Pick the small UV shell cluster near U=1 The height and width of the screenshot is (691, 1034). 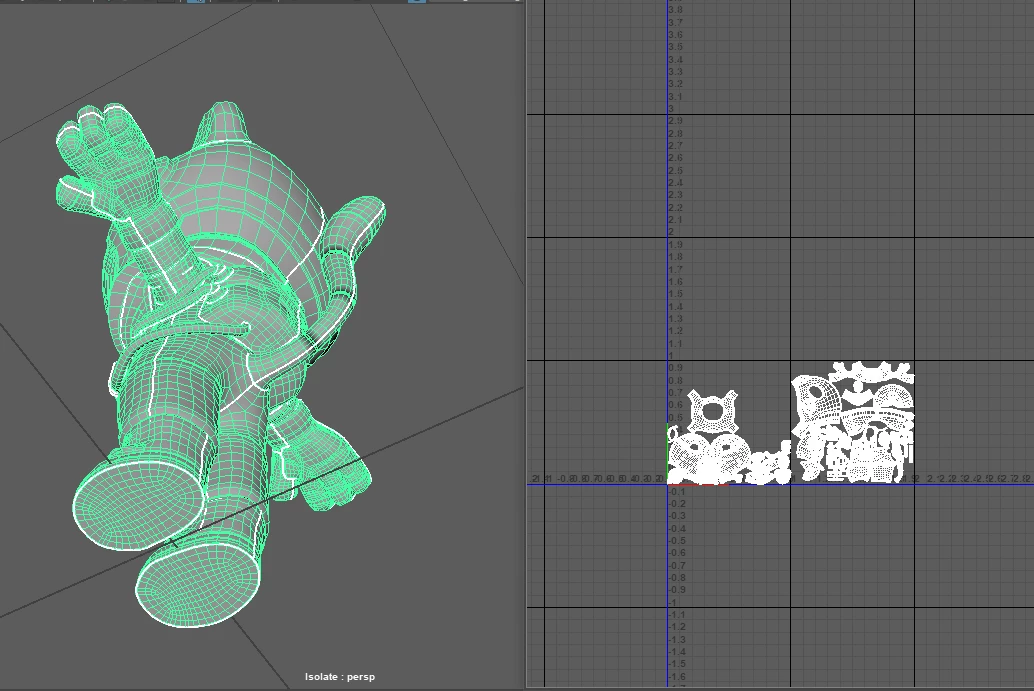click(x=770, y=463)
